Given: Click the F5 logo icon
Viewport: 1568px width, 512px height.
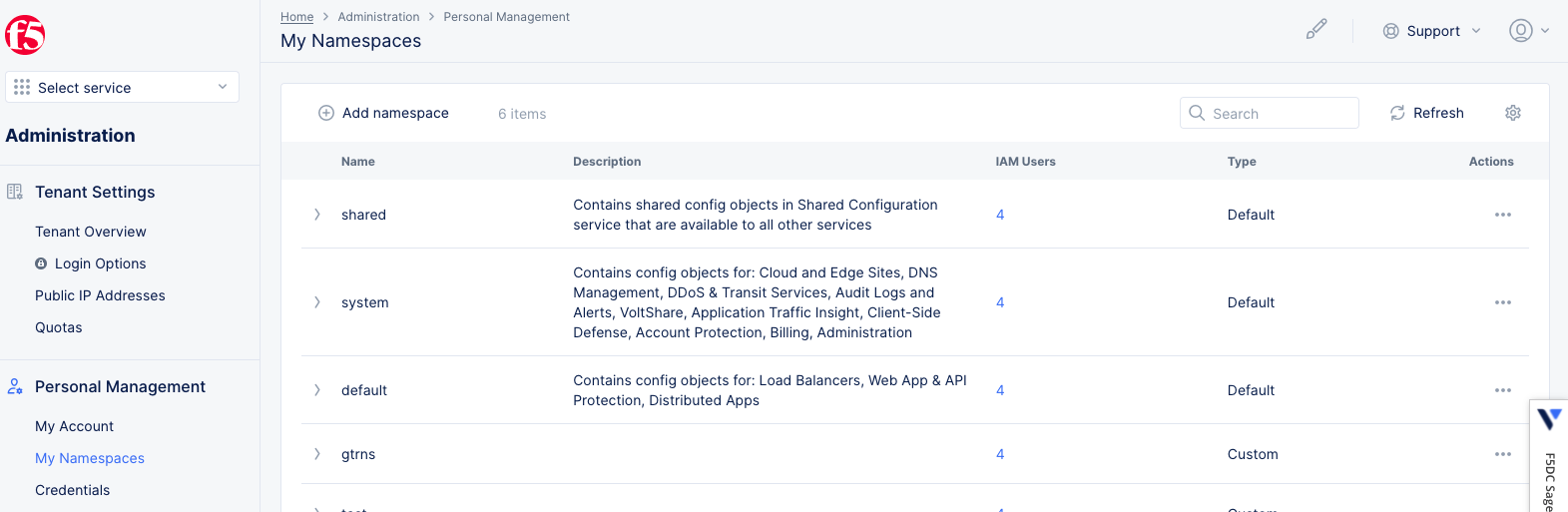Looking at the screenshot, I should [x=25, y=35].
